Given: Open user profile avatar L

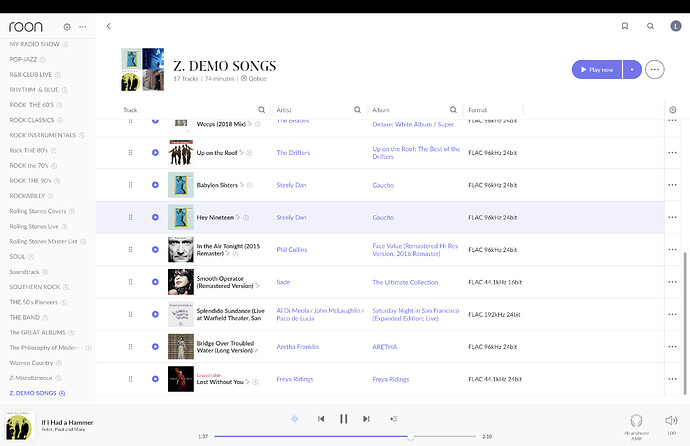Looking at the screenshot, I should click(x=675, y=26).
